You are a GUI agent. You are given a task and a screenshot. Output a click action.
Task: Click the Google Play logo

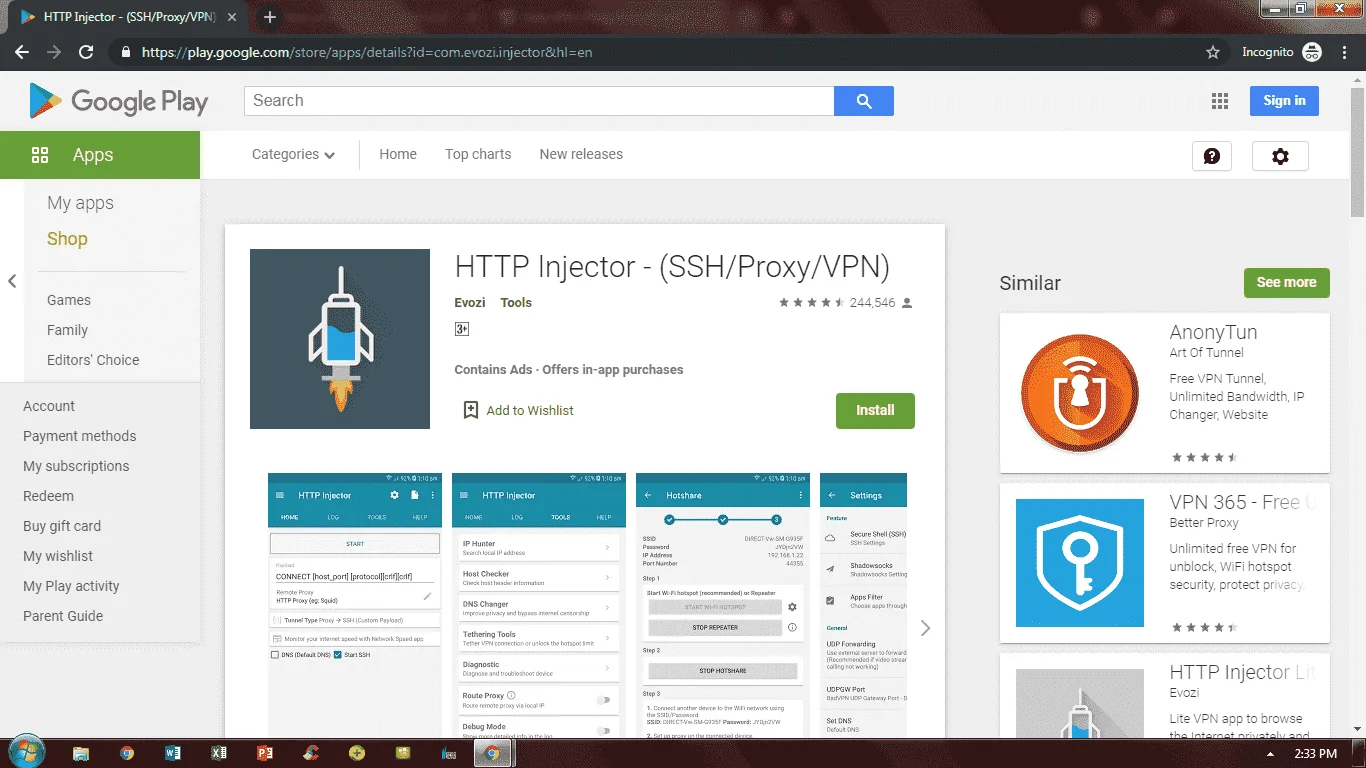[118, 101]
